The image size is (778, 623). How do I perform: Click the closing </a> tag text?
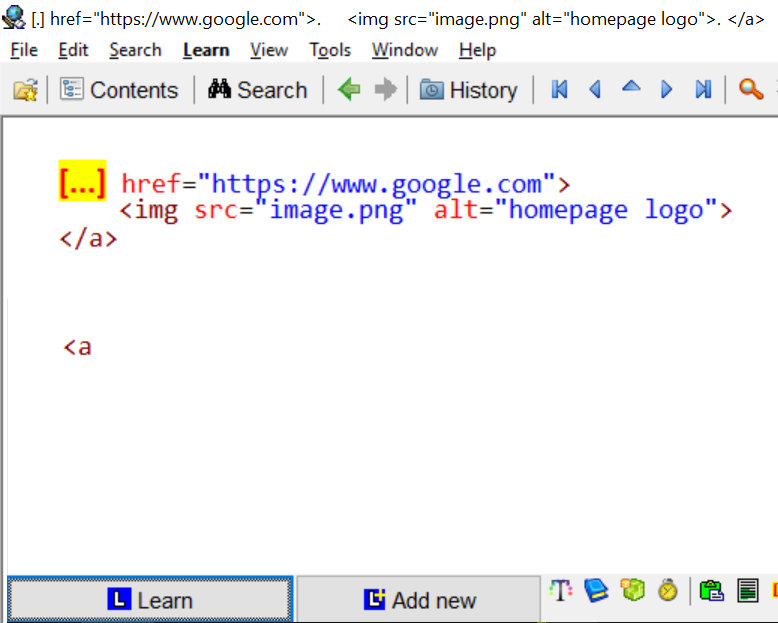(88, 239)
